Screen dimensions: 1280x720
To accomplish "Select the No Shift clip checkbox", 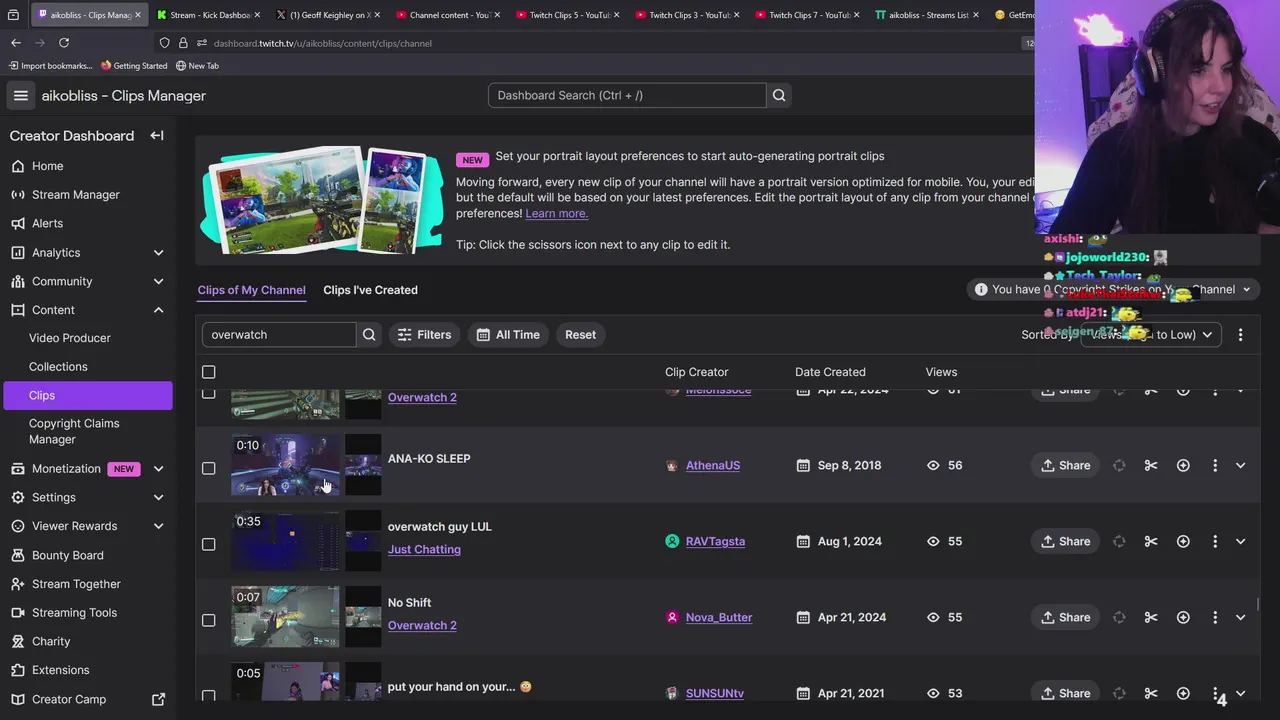I will click(208, 620).
